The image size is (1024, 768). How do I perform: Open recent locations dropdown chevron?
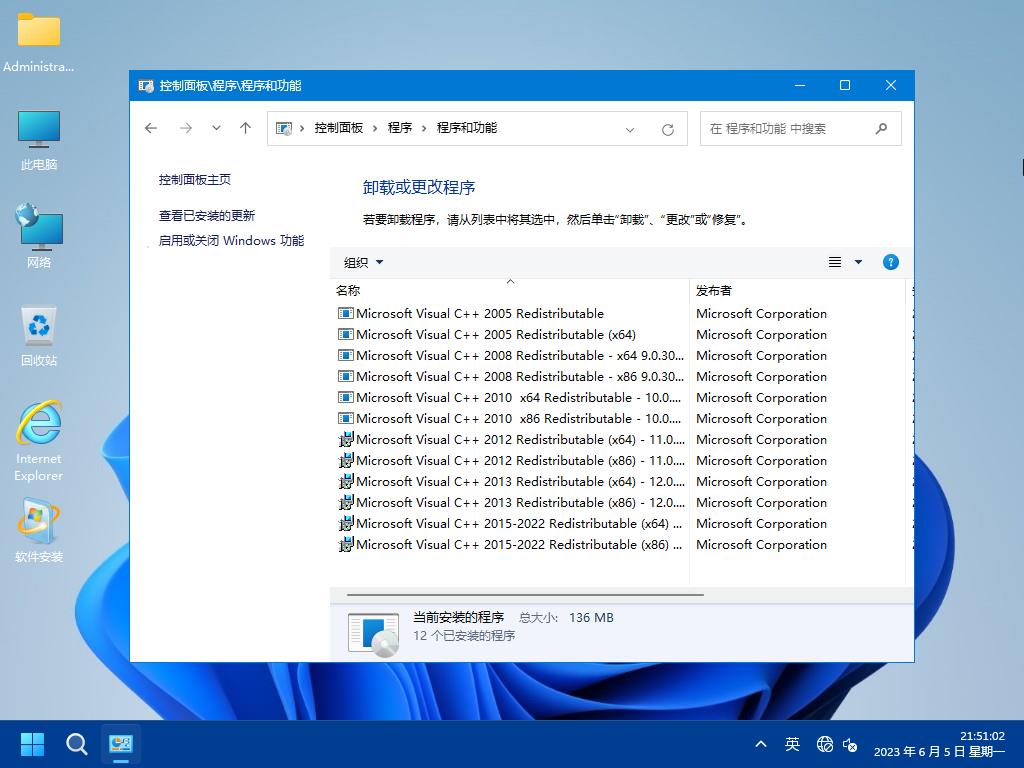216,128
